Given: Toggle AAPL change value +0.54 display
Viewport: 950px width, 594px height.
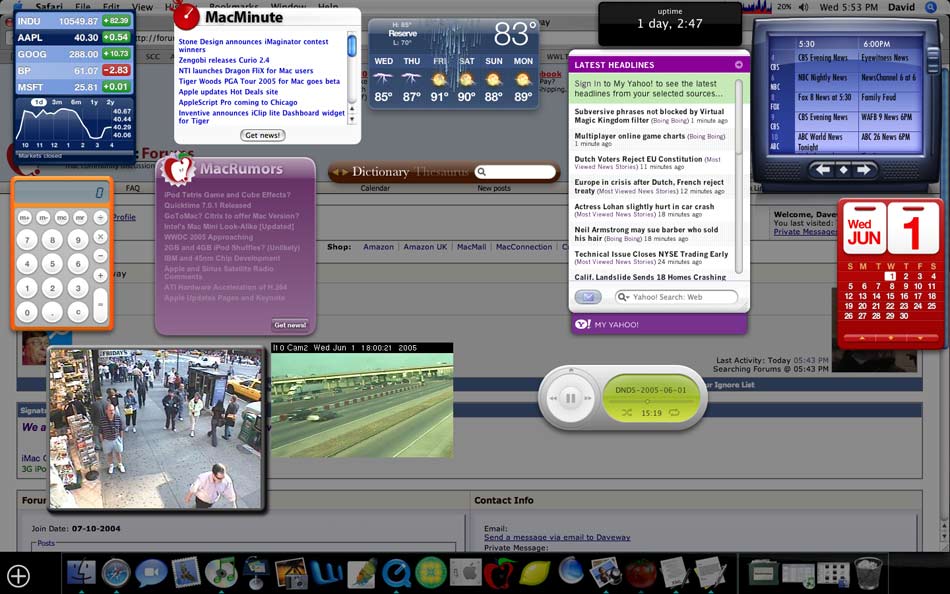Looking at the screenshot, I should (x=116, y=37).
